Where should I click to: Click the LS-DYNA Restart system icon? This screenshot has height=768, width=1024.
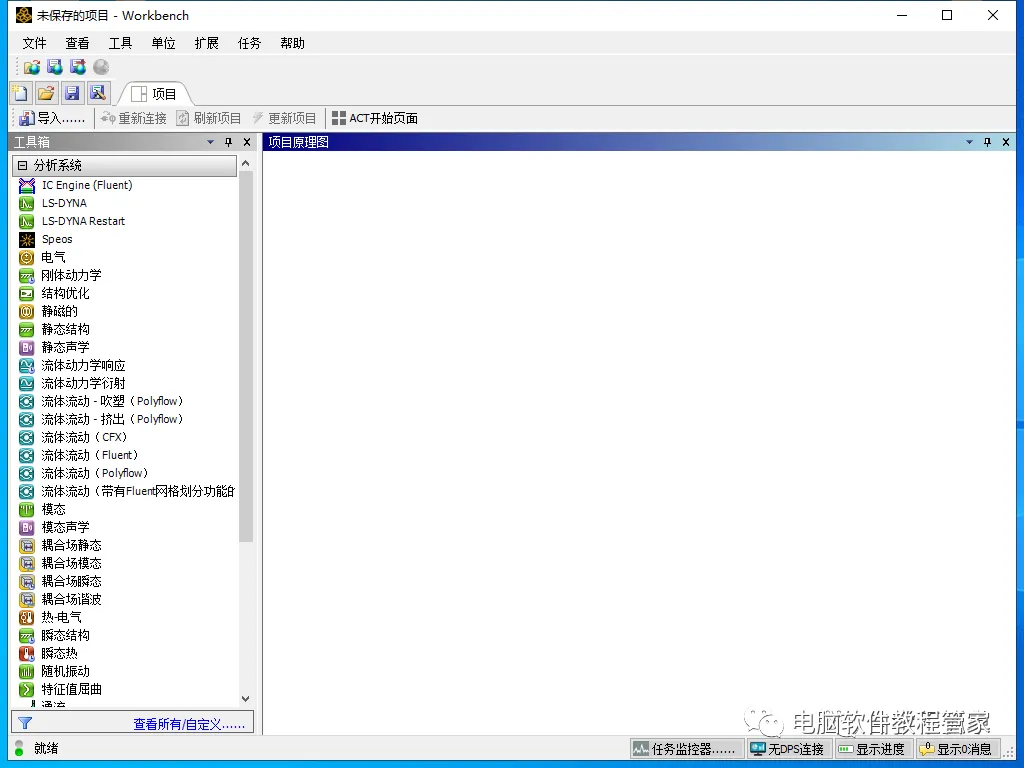(27, 221)
